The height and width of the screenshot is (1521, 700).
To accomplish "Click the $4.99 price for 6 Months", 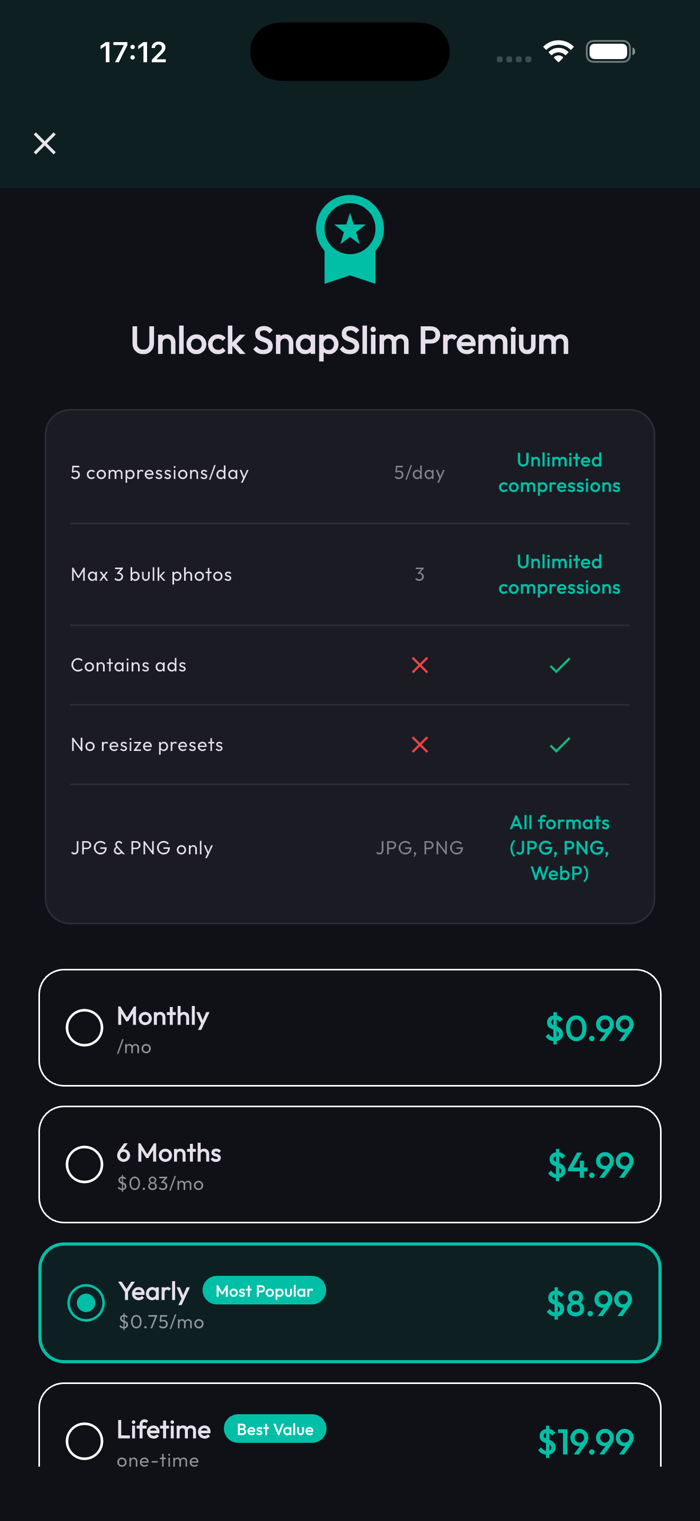I will tap(590, 1165).
